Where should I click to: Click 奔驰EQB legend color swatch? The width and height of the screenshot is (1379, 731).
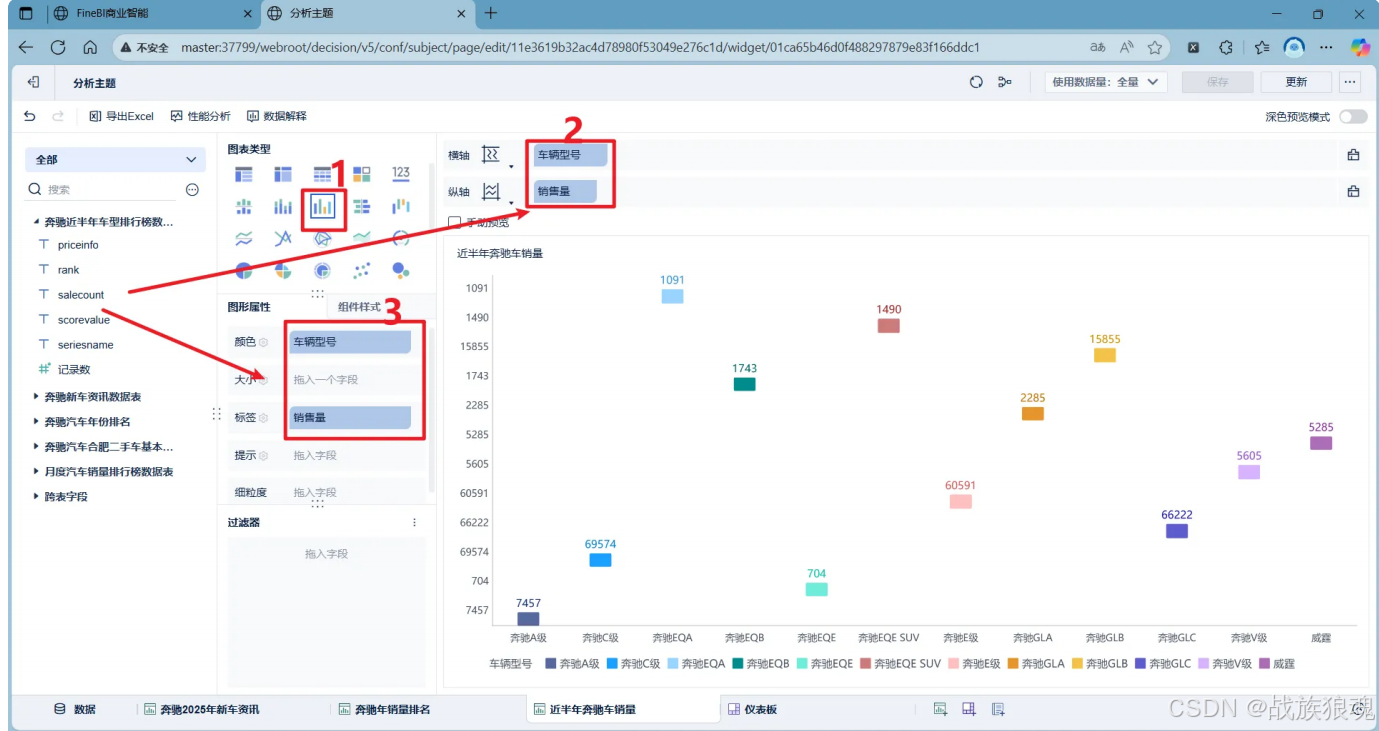click(738, 663)
